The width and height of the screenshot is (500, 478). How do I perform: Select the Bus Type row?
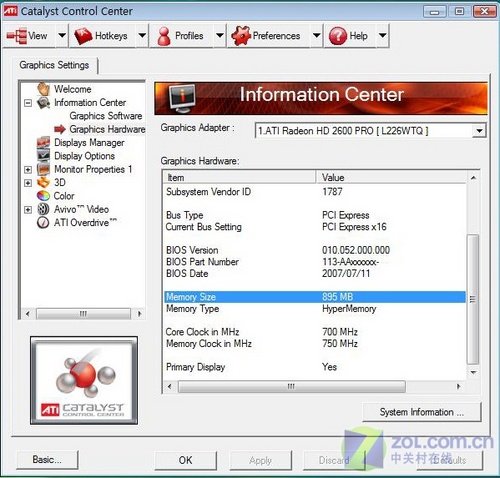(315, 215)
